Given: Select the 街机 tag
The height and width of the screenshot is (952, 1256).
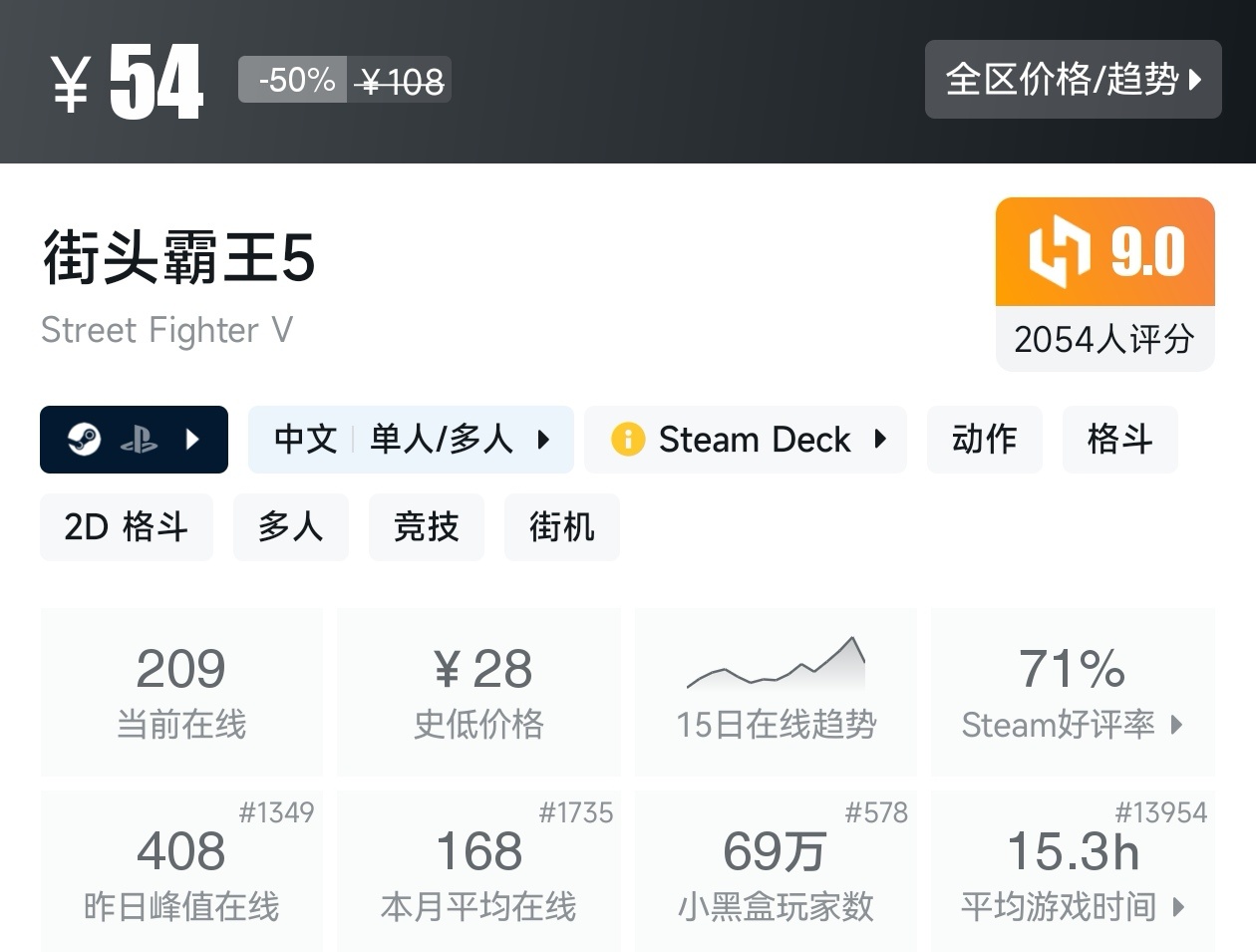Looking at the screenshot, I should (x=561, y=526).
